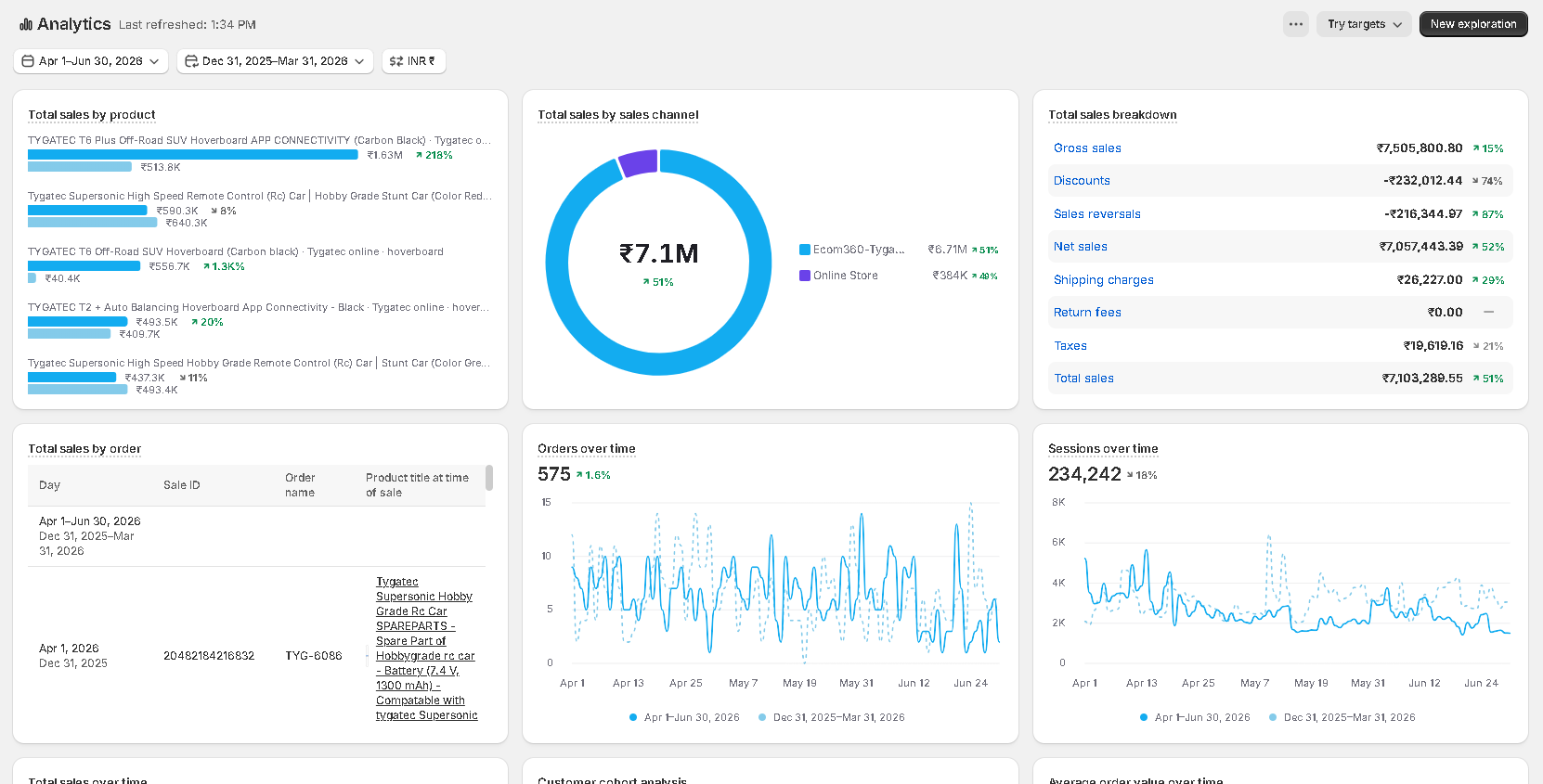Click the Gross sales link

(x=1087, y=148)
